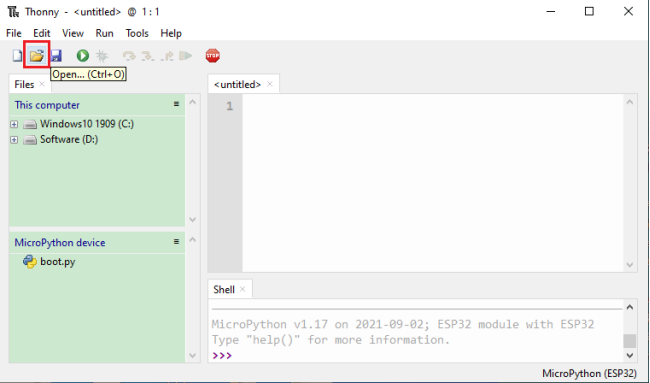Click the Windows10 1909 (C:) drive icon
This screenshot has height=383, width=650.
pyautogui.click(x=30, y=124)
